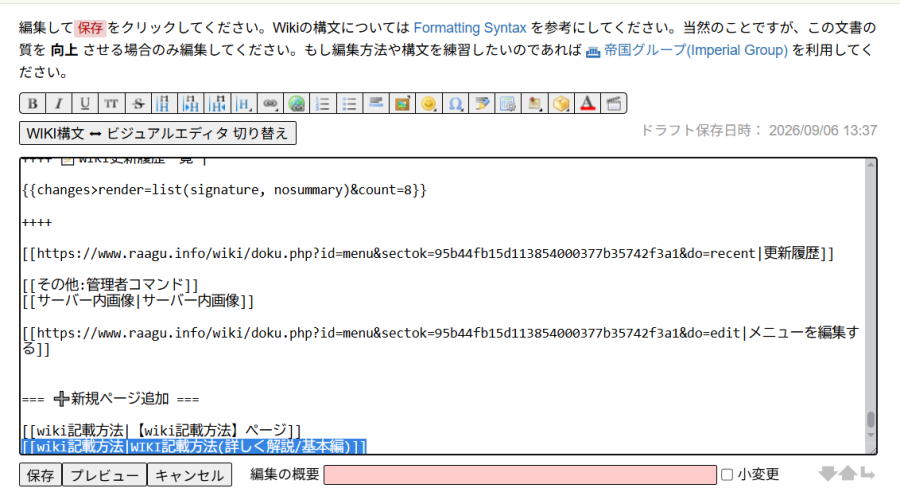
Task: Click the メニューを編集する URL line
Action: [x=440, y=340]
